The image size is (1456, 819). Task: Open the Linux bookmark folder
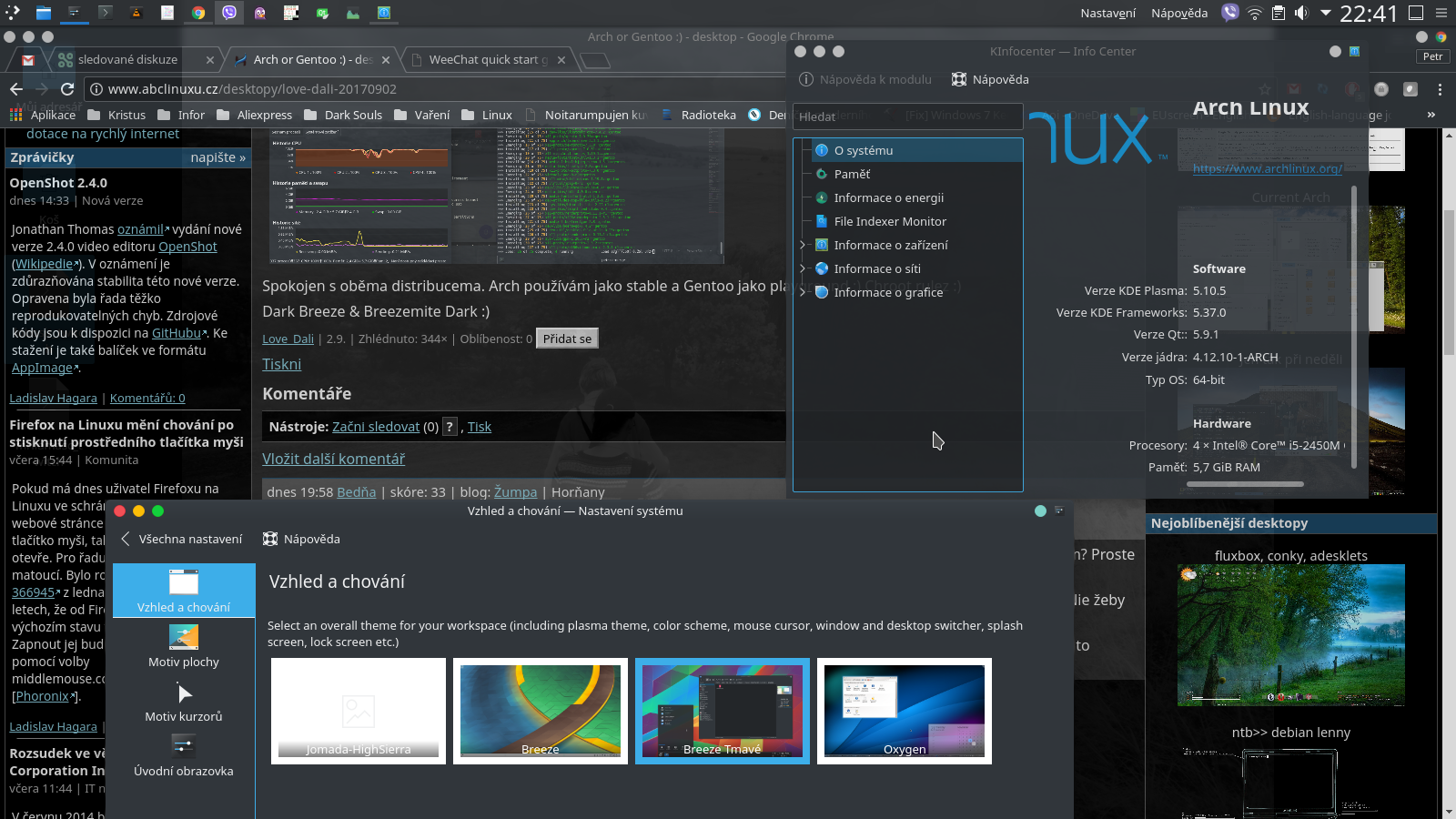tap(487, 115)
